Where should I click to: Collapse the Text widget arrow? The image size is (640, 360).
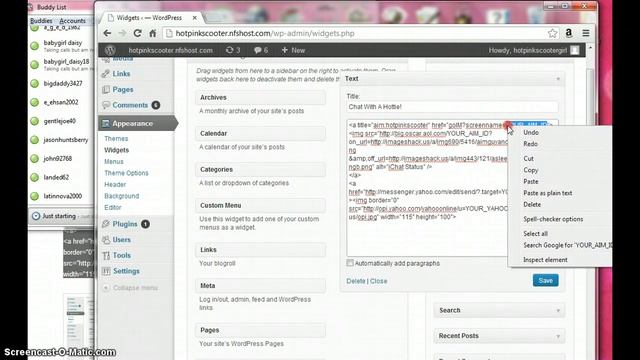point(558,79)
